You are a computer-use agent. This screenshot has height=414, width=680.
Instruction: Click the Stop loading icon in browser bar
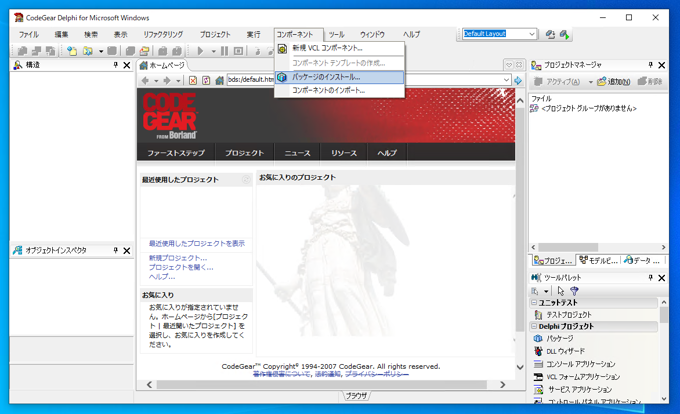[193, 80]
